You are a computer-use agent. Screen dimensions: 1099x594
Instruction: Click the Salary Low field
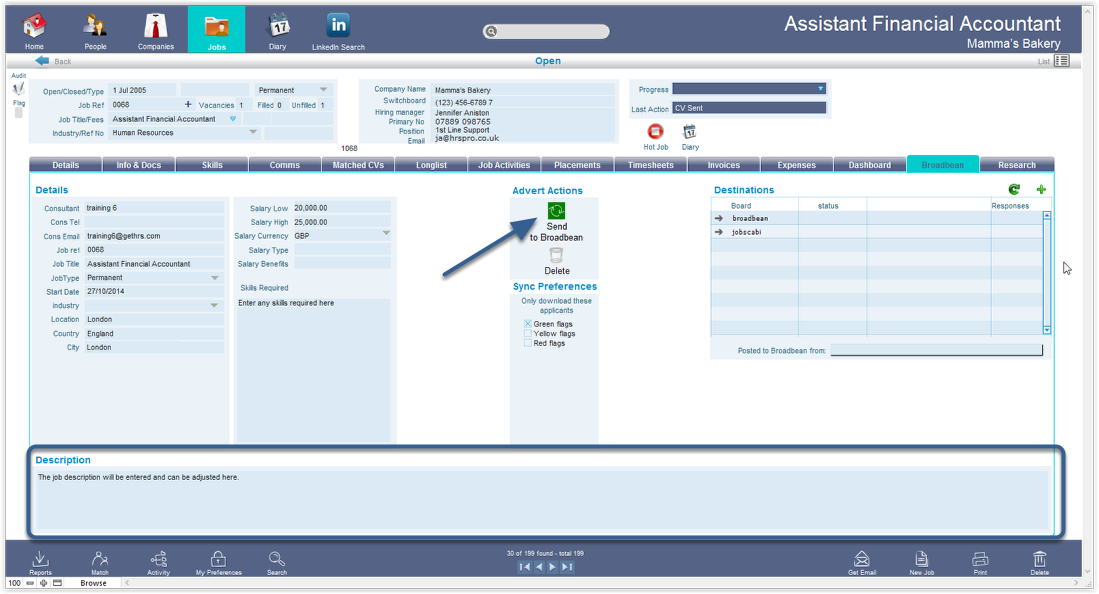[x=341, y=208]
